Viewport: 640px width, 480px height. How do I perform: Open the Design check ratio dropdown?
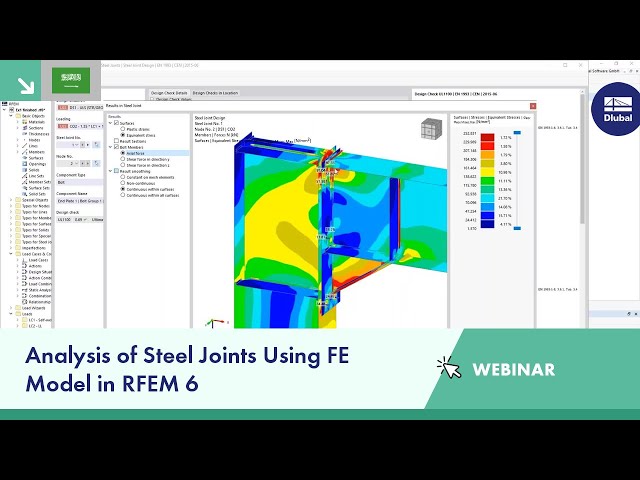tap(85, 220)
